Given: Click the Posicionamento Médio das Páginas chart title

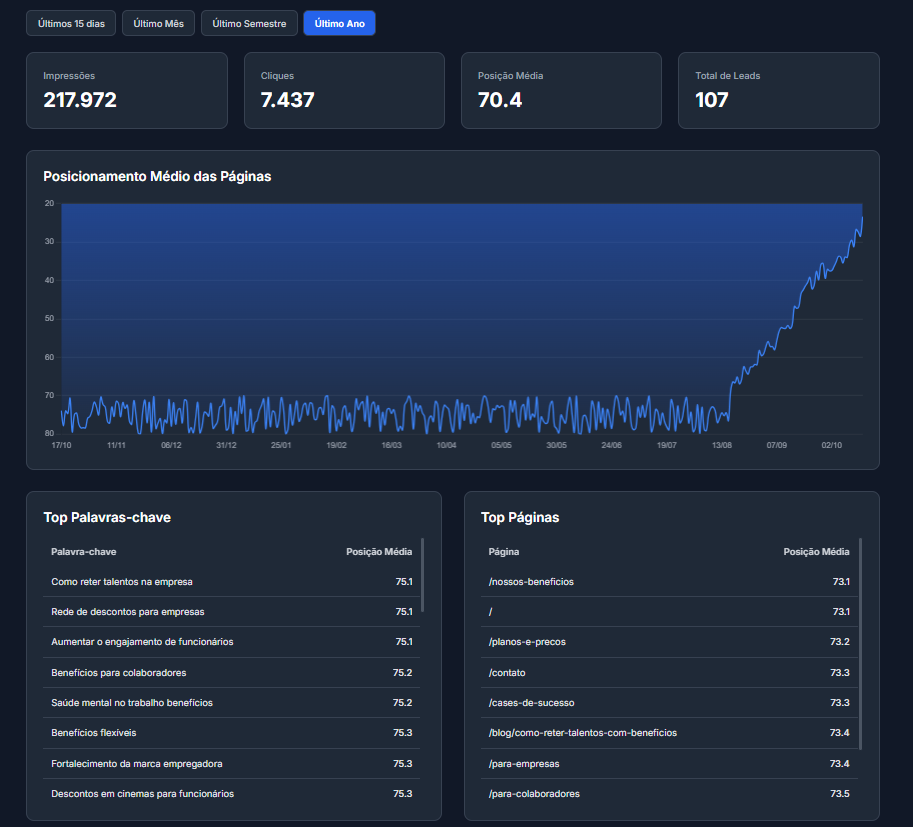Looking at the screenshot, I should tap(157, 176).
